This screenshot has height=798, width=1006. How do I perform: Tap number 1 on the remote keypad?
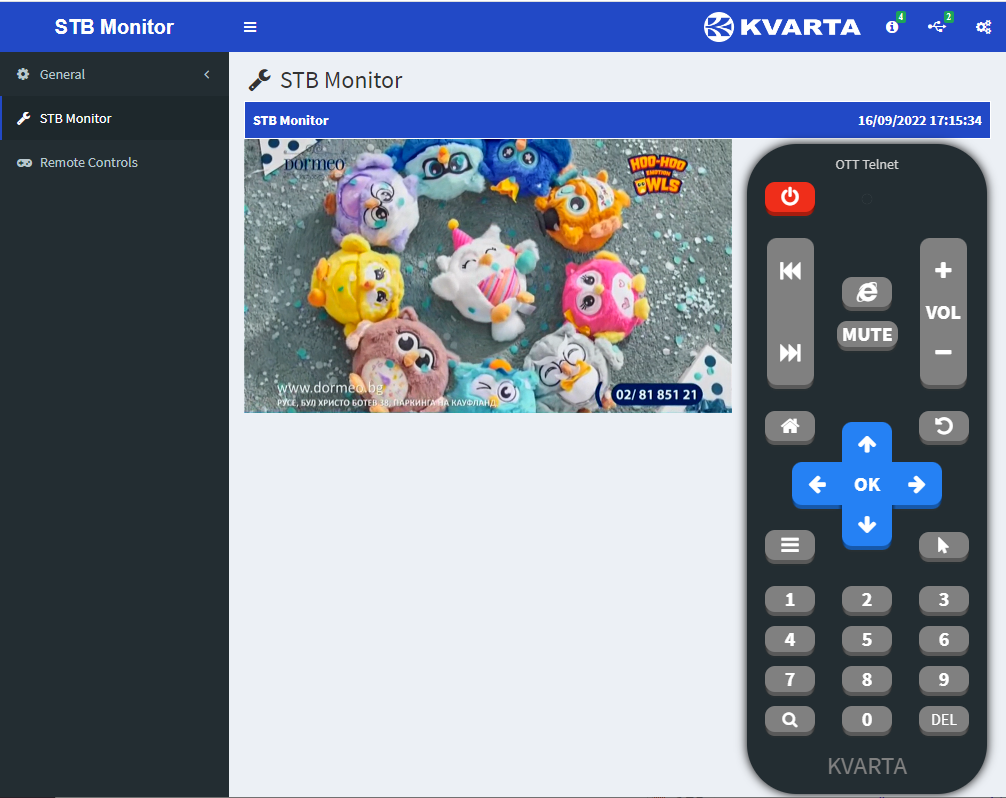[x=790, y=600]
